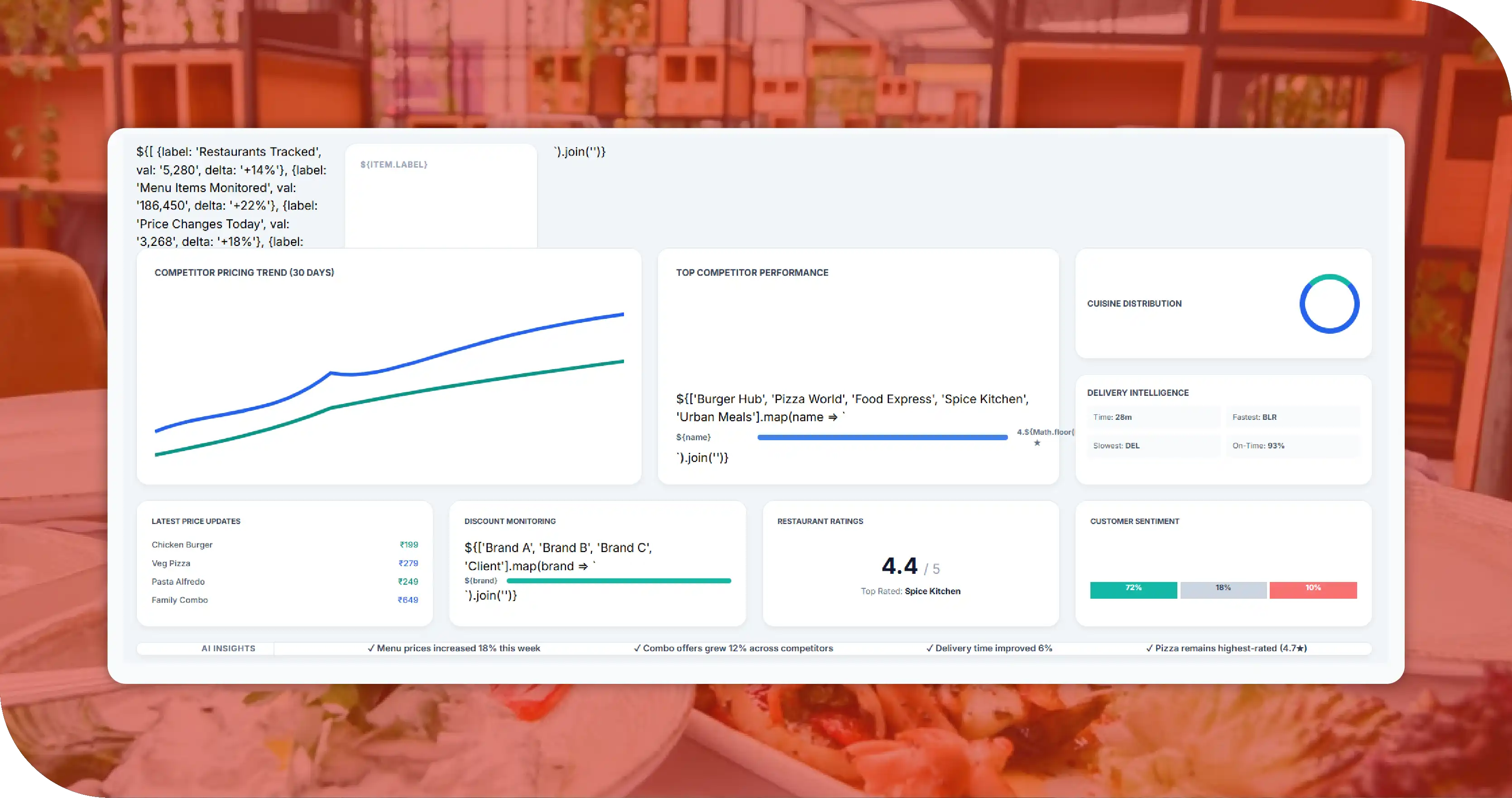Click the combo offers grew 12% insight
The height and width of the screenshot is (798, 1512).
pos(733,648)
